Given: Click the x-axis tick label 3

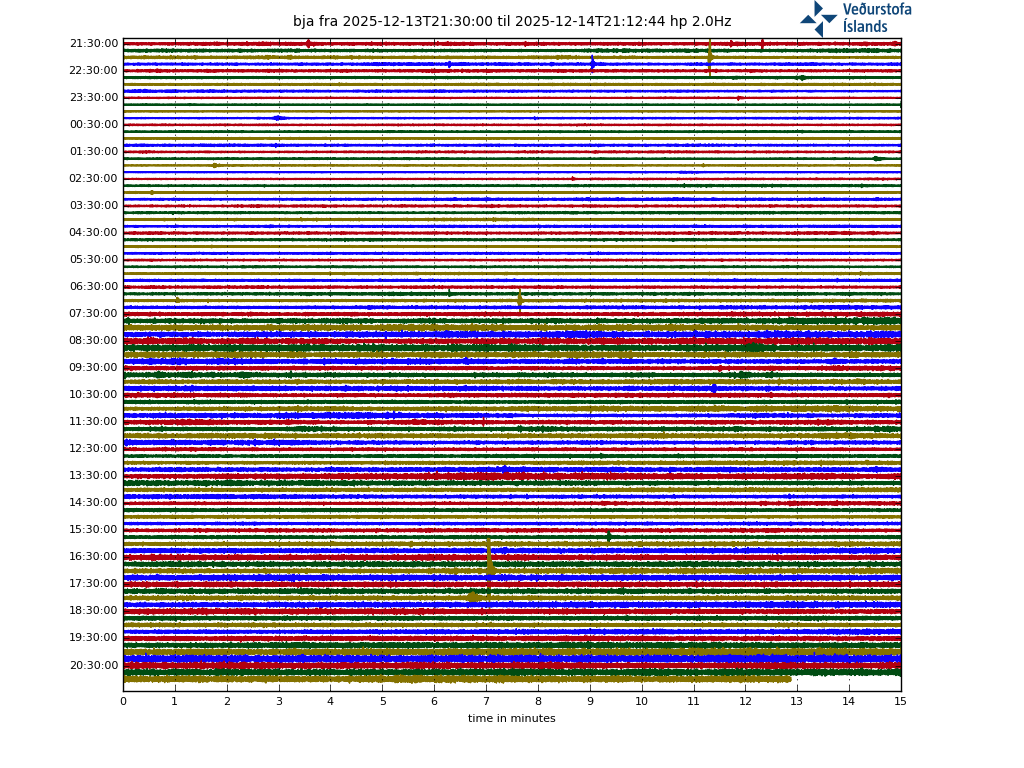Looking at the screenshot, I should (279, 702).
